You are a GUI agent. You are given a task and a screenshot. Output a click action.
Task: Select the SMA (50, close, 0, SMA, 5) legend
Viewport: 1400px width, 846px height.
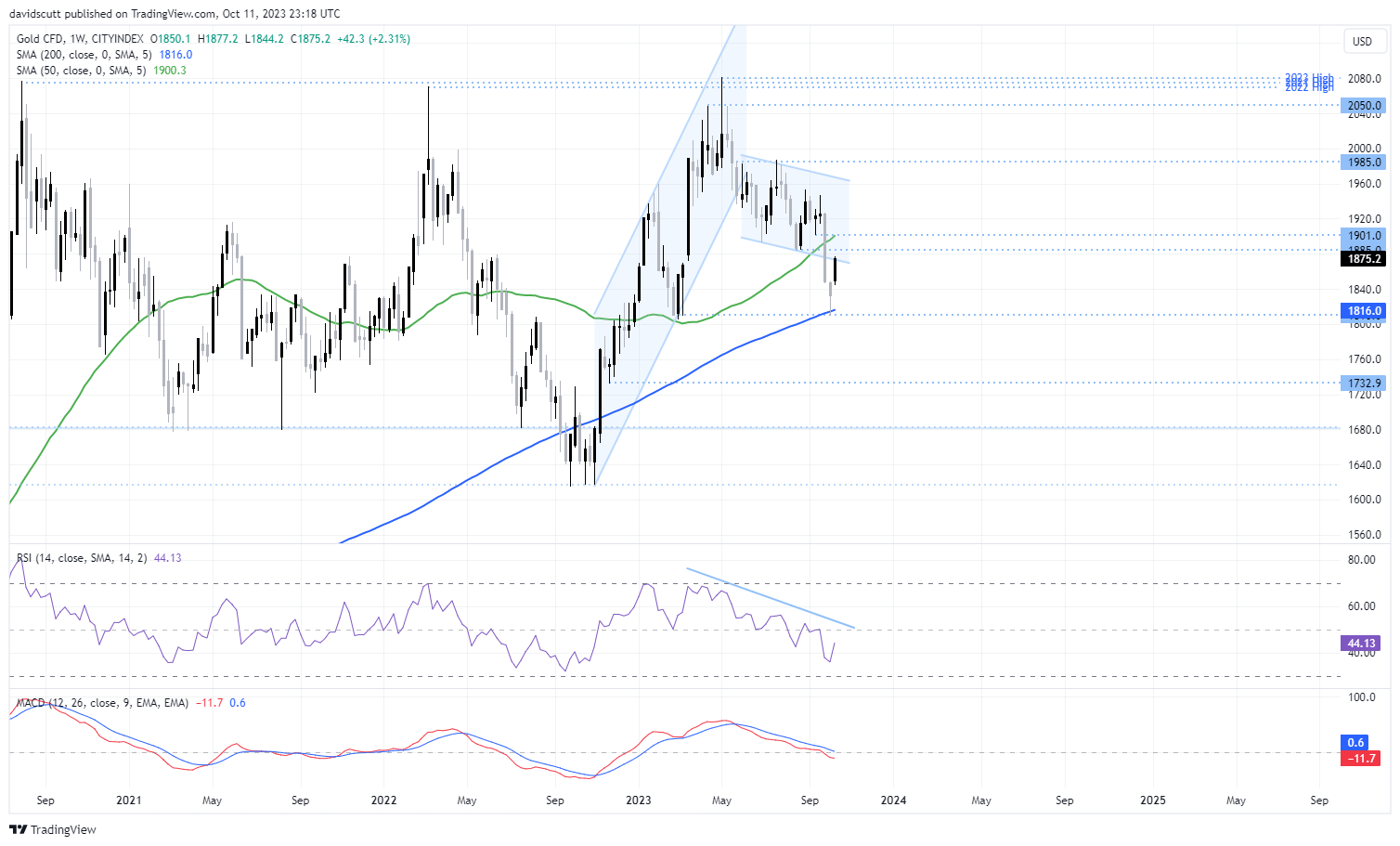pos(82,71)
